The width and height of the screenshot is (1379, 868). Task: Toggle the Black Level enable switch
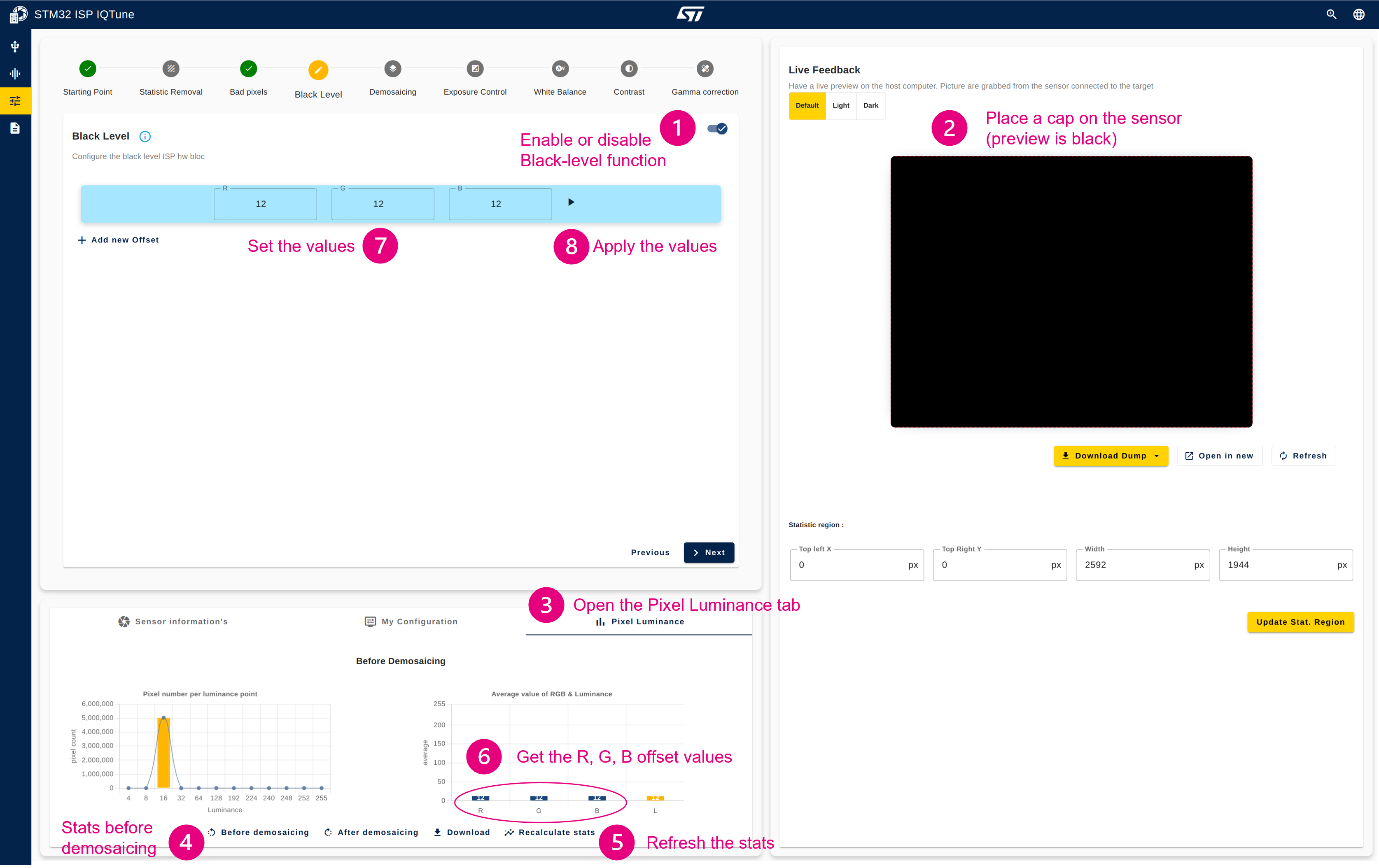(x=717, y=129)
